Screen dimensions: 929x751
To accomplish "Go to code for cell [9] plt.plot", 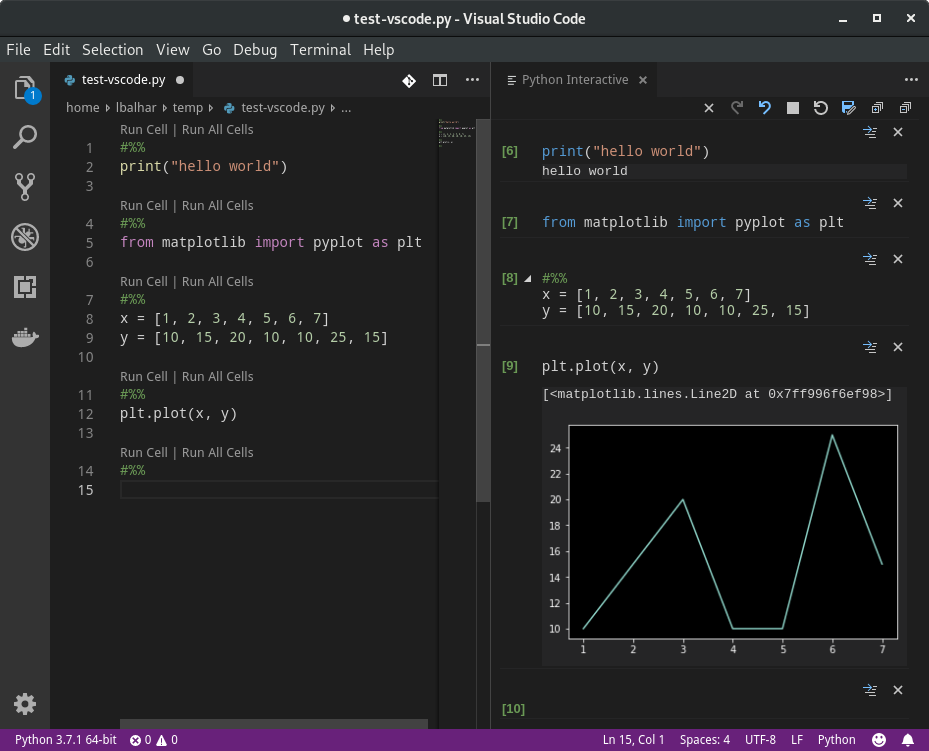I will coord(870,347).
